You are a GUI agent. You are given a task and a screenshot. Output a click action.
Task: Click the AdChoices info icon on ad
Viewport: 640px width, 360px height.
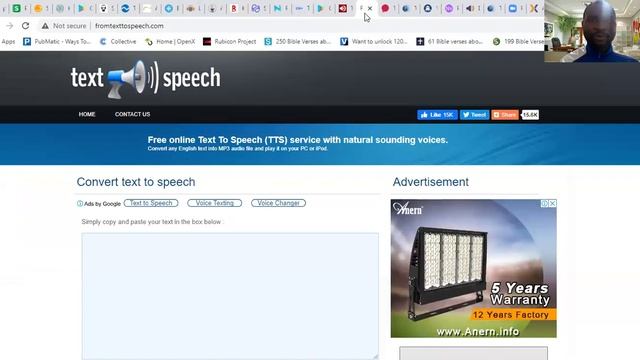pyautogui.click(x=544, y=203)
